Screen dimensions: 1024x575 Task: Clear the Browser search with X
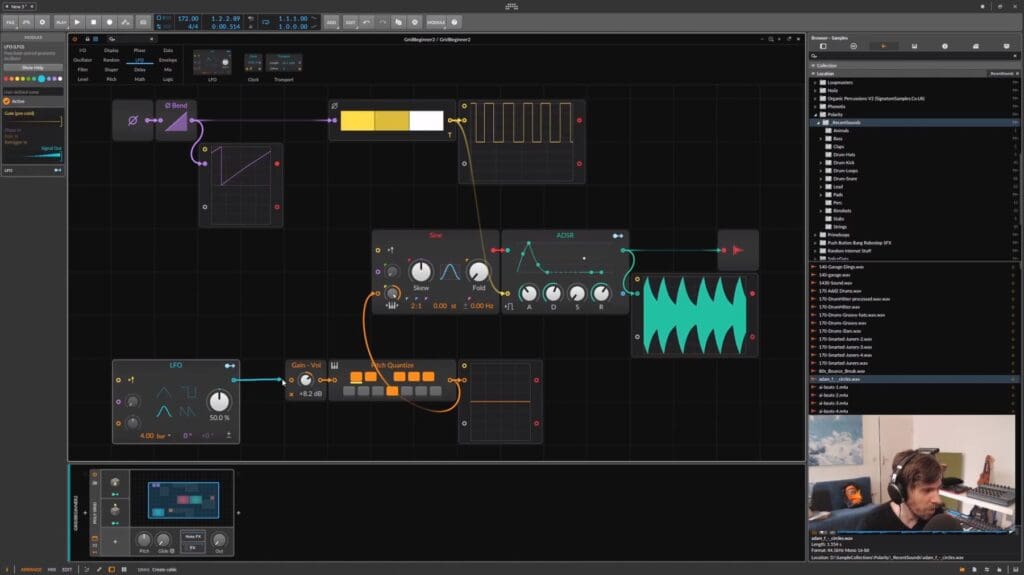pyautogui.click(x=1015, y=56)
